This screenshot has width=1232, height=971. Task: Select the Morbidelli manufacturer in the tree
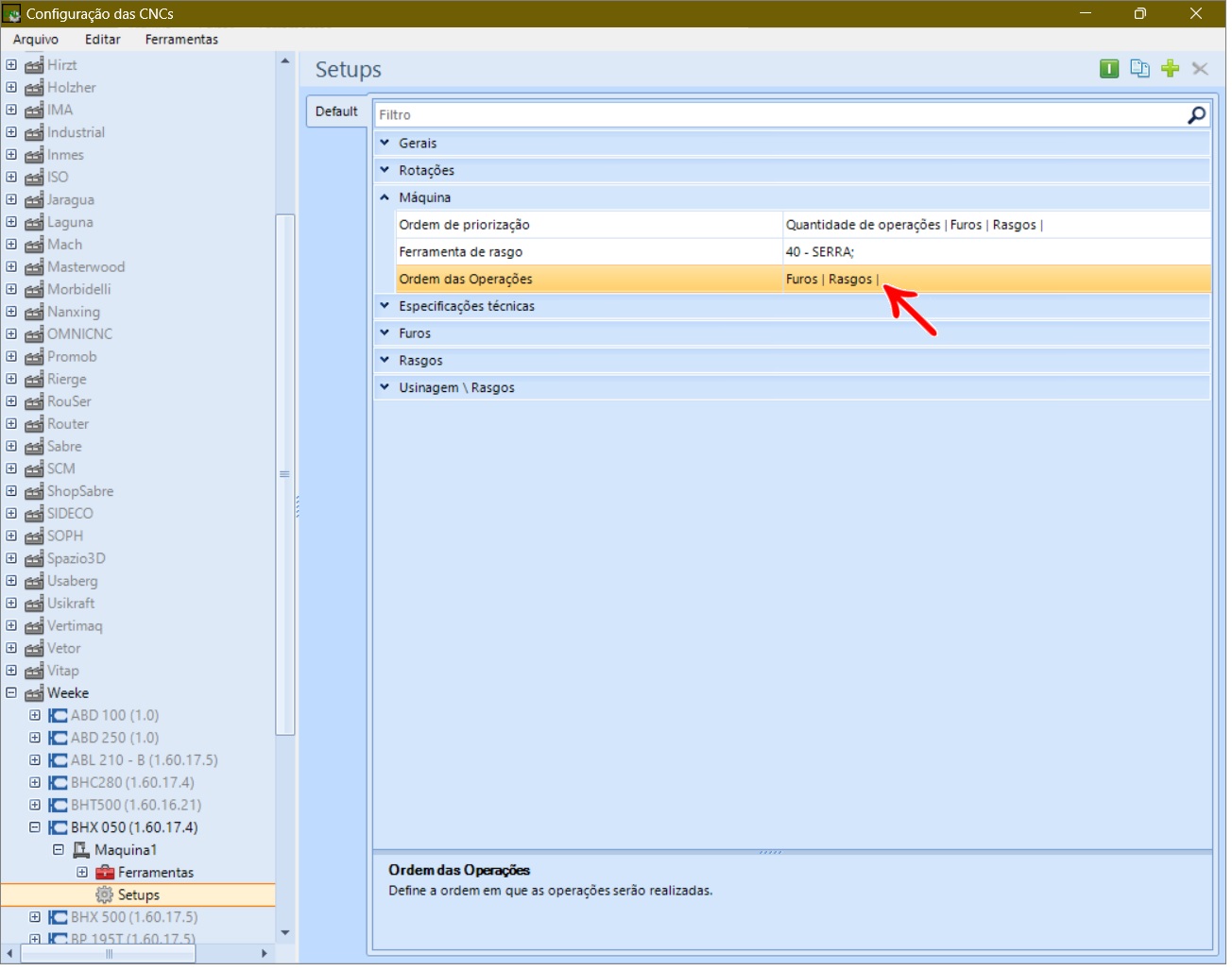point(79,290)
